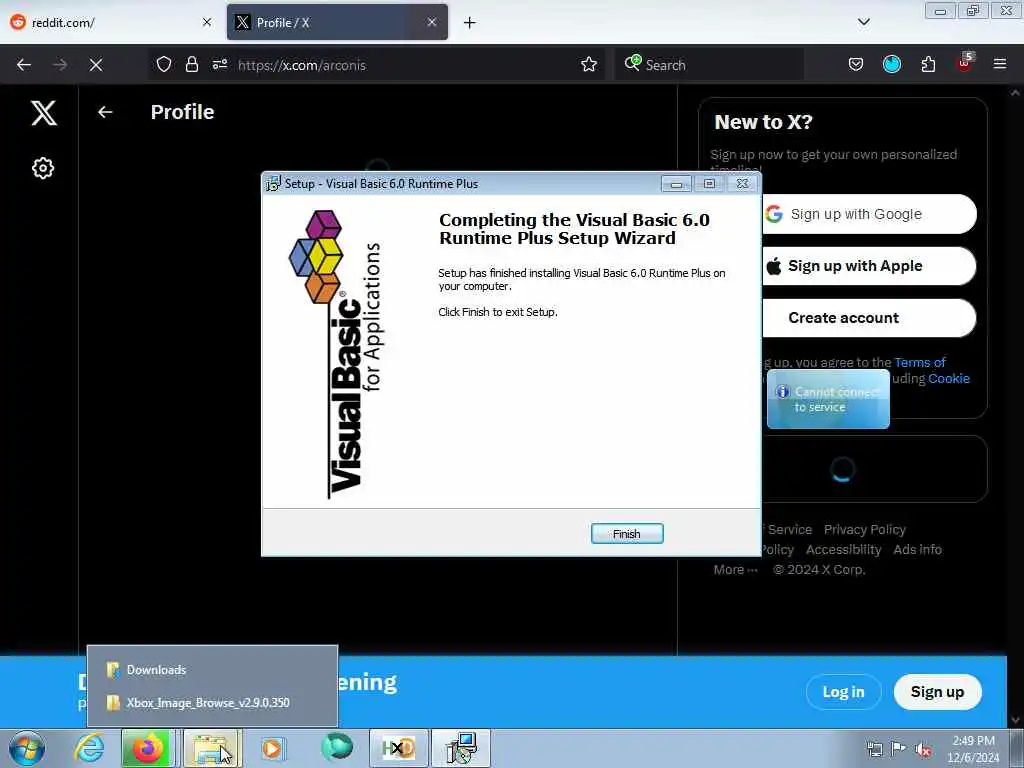This screenshot has width=1024, height=768.
Task: Open Windows Explorer on the taskbar
Action: click(x=210, y=748)
